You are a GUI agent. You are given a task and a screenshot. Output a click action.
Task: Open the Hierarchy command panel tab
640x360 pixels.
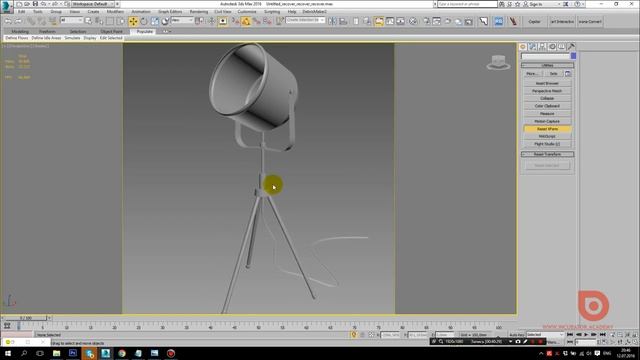coord(542,47)
